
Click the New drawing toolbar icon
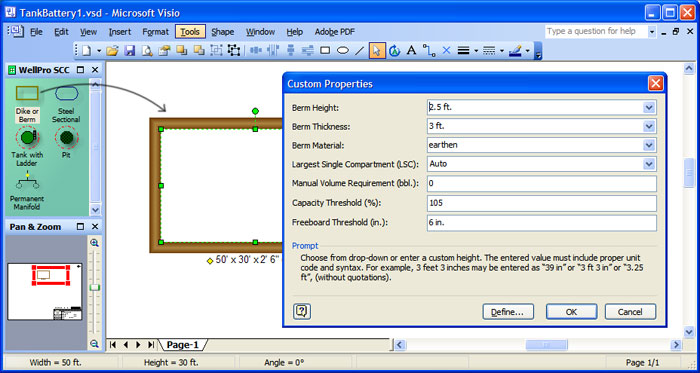pyautogui.click(x=87, y=50)
